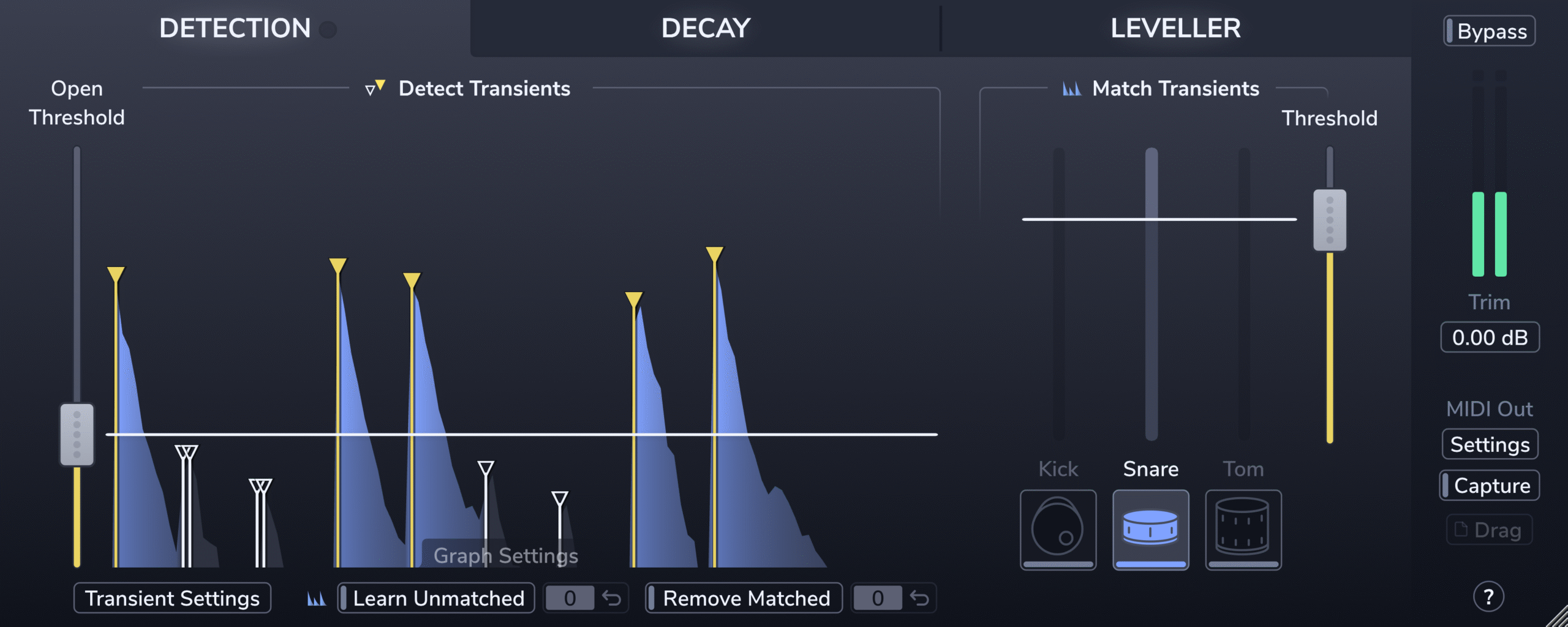Enable Remove Matched mode
This screenshot has height=627, width=1568.
click(x=744, y=598)
